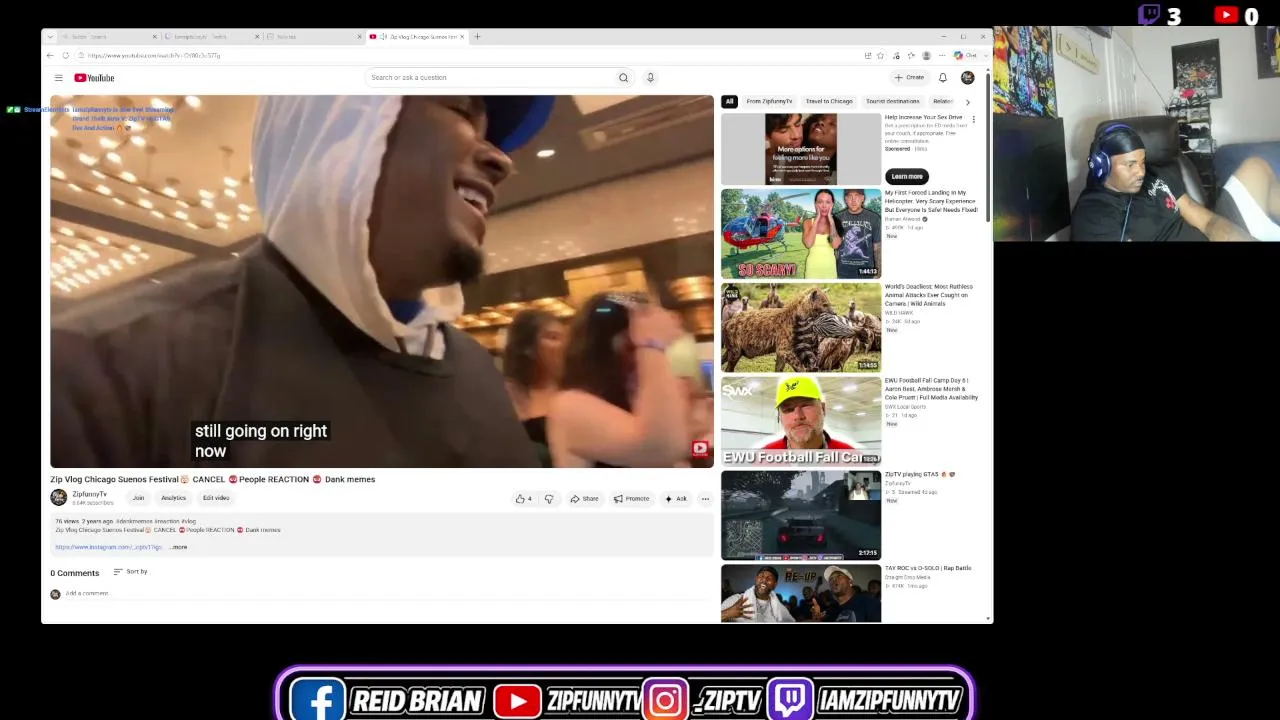Image resolution: width=1280 pixels, height=720 pixels.
Task: Select the From ZipfunnyTv filter chip
Action: pos(769,102)
